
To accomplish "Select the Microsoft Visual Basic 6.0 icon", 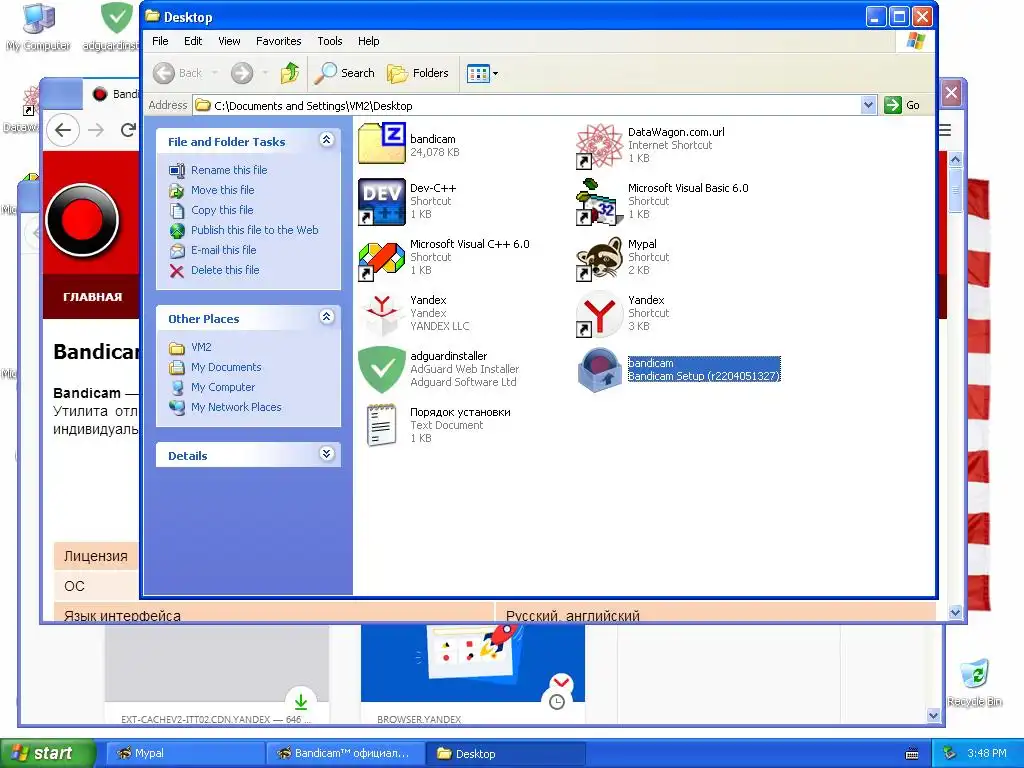I will 600,202.
